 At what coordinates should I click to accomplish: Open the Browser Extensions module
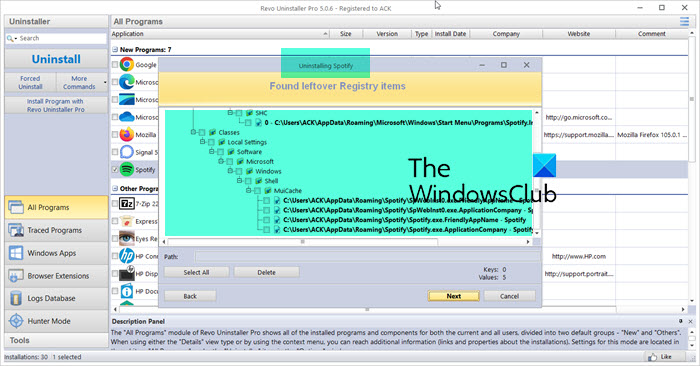click(x=56, y=276)
